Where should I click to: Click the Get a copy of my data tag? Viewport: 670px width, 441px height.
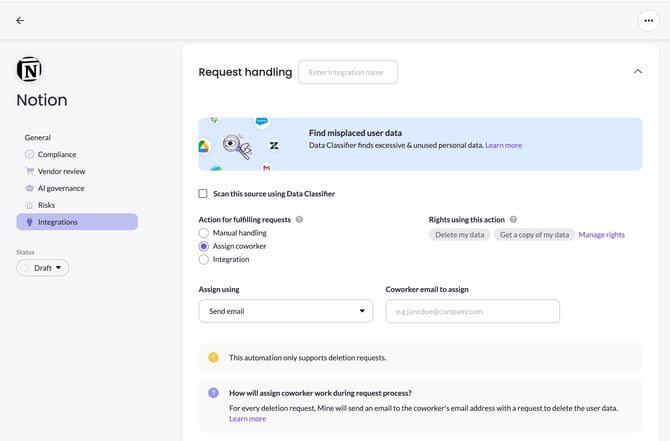click(x=534, y=235)
